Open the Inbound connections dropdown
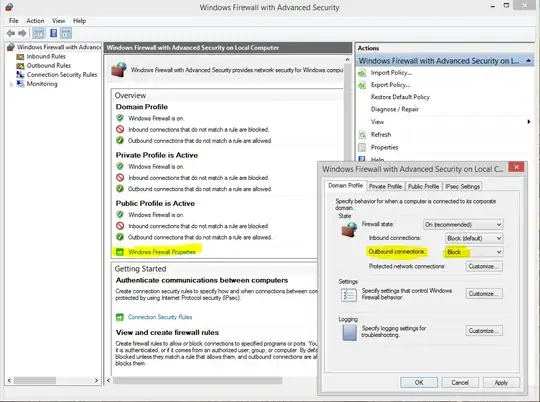 click(x=474, y=238)
